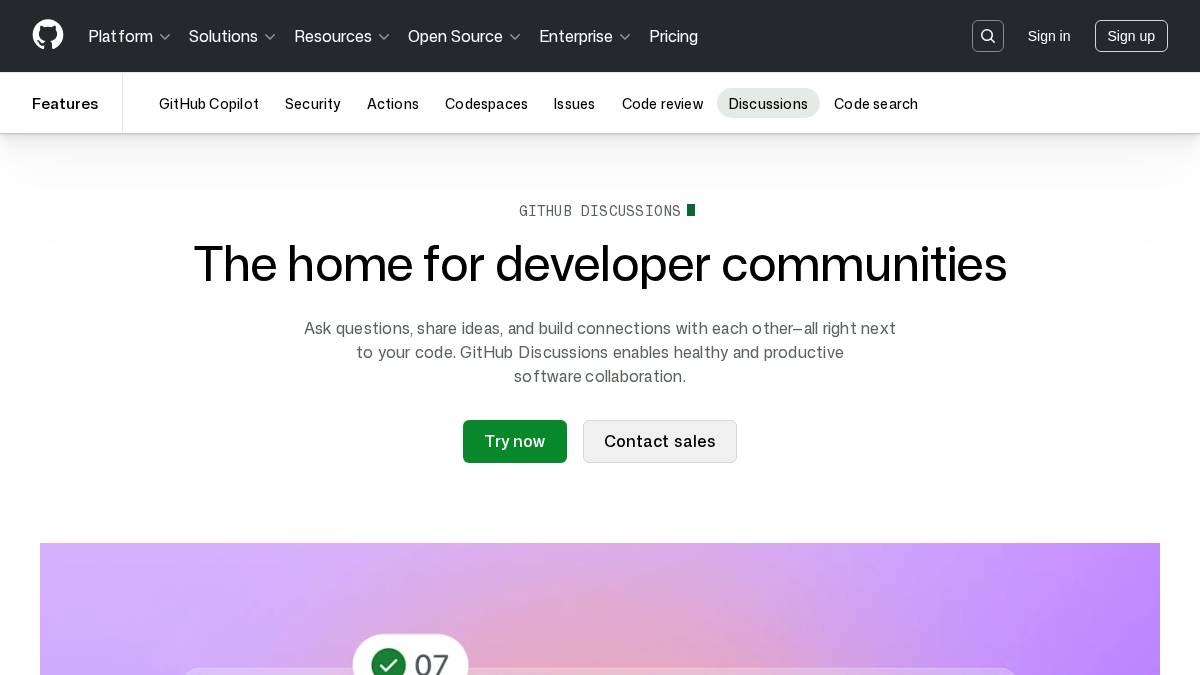Screen dimensions: 1200x675
Task: Click the GitHub Octocat logo
Action: point(48,35)
